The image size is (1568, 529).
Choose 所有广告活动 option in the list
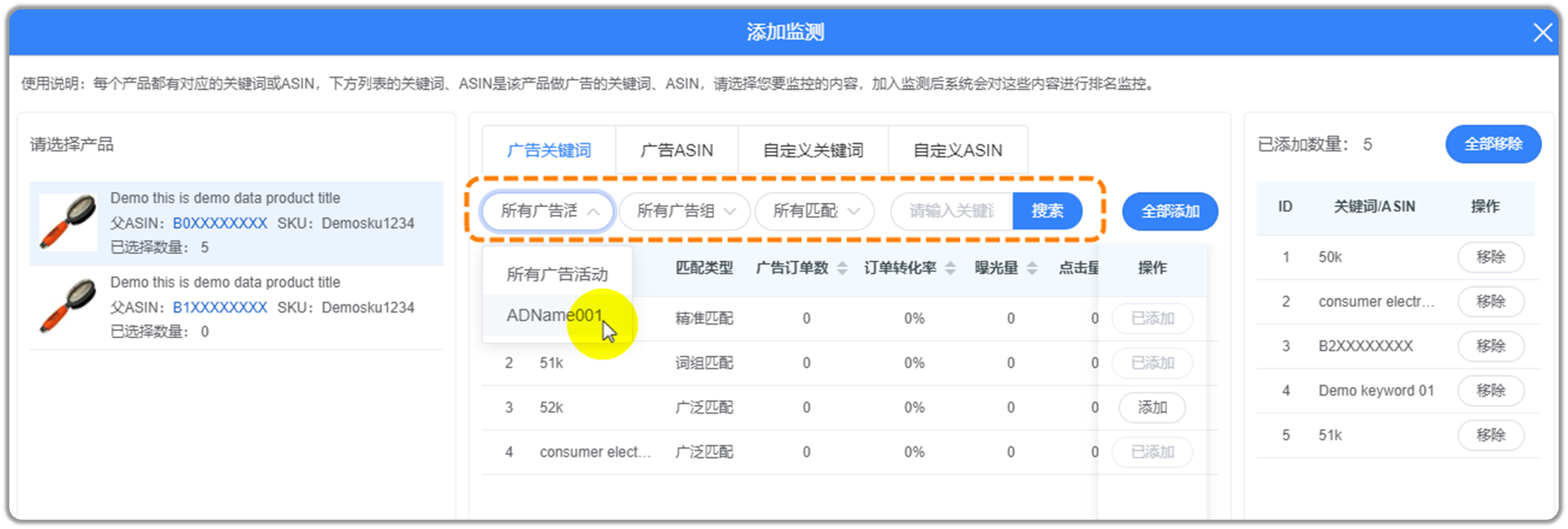point(558,274)
